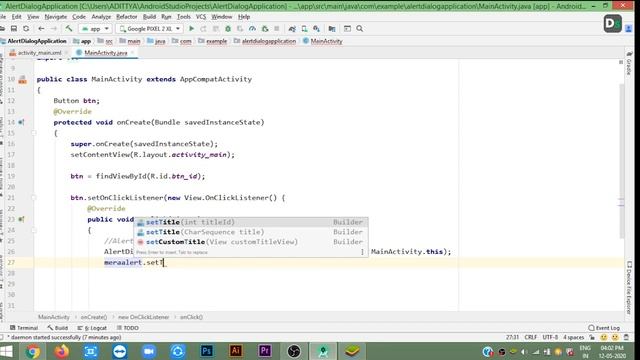
Task: Open the File menu
Action: pyautogui.click(x=3, y=17)
